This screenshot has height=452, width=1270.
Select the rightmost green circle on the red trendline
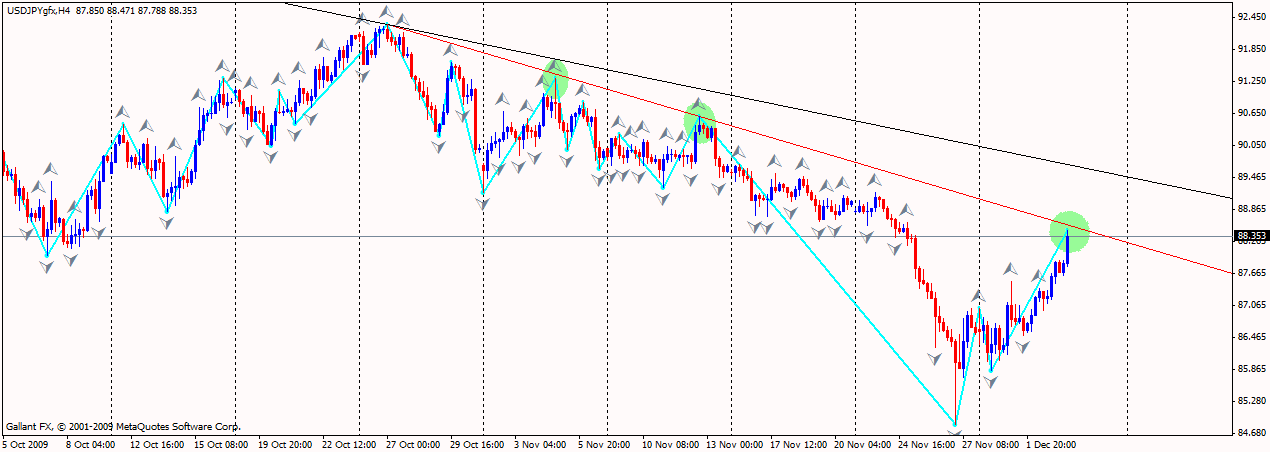coord(1069,230)
